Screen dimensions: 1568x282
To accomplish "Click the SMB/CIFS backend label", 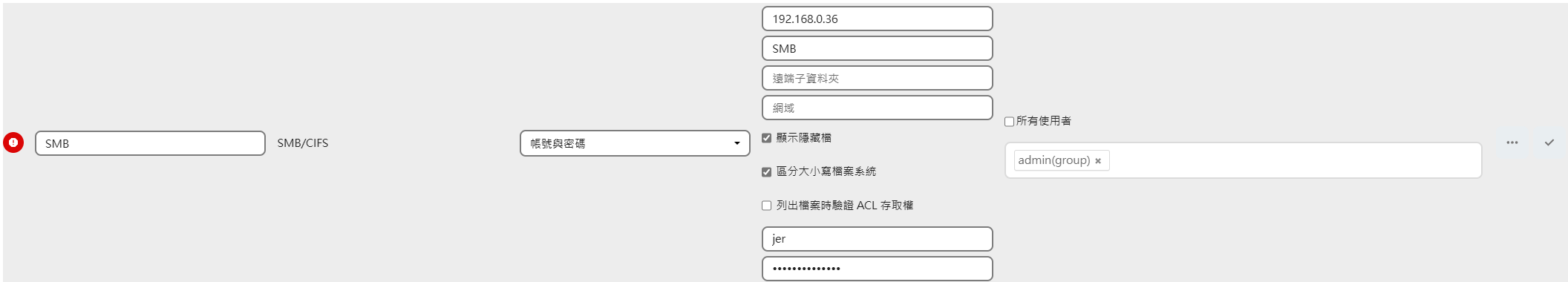I will click(303, 143).
